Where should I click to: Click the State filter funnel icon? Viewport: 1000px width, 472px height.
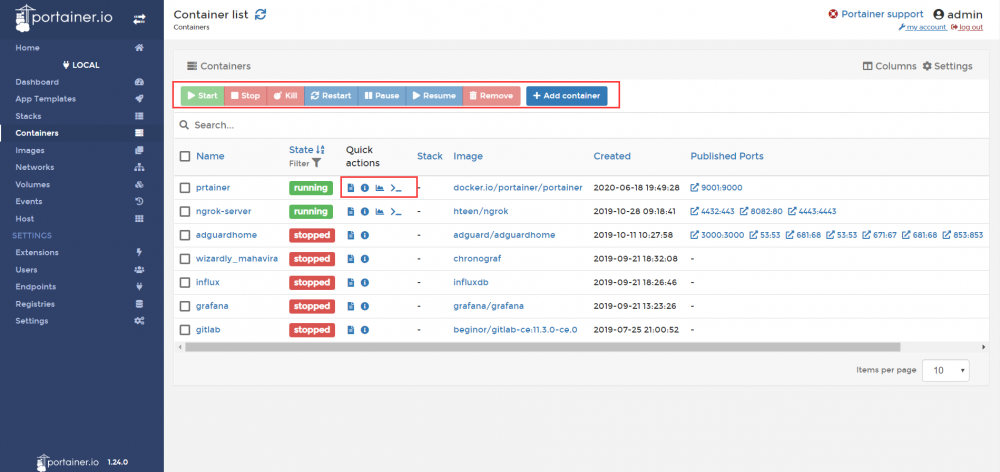316,163
